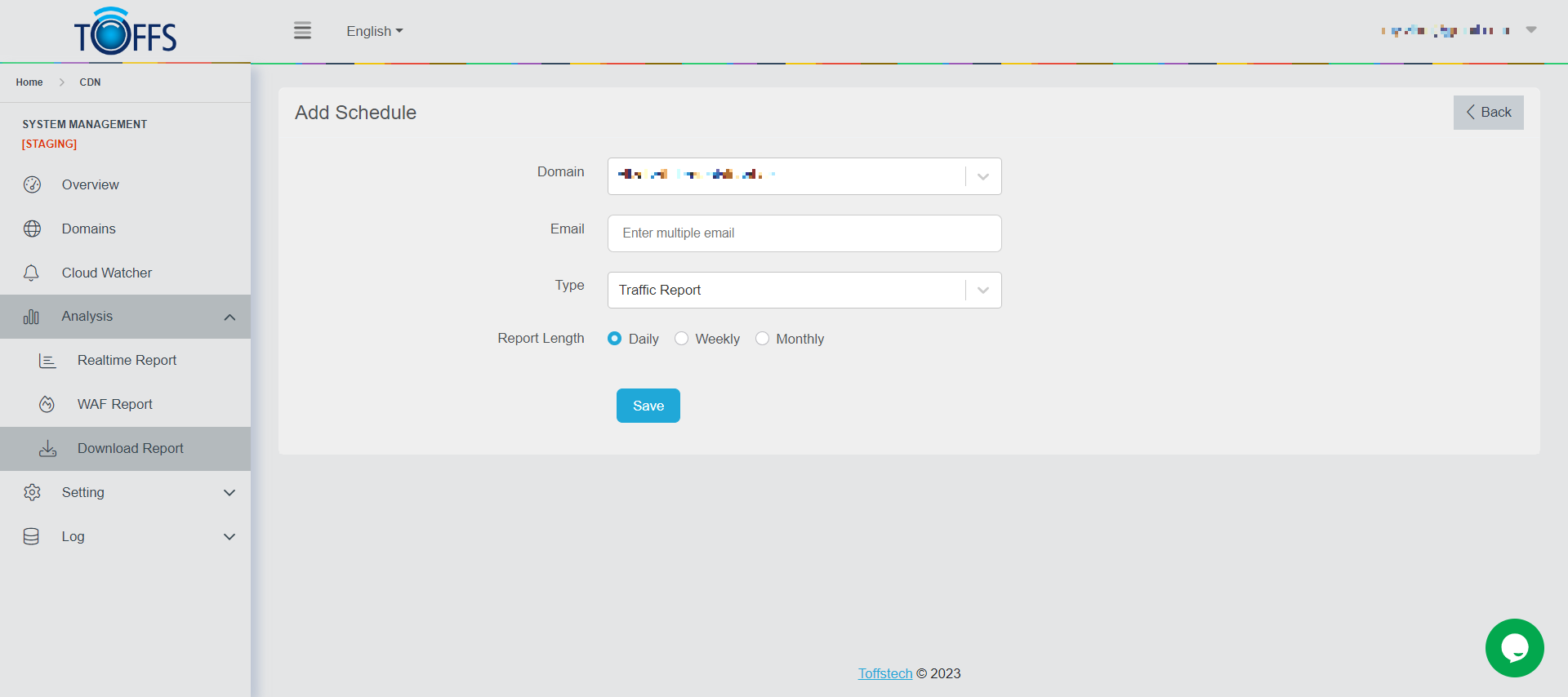1568x697 pixels.
Task: Open the green chat bubble widget
Action: [x=1514, y=648]
